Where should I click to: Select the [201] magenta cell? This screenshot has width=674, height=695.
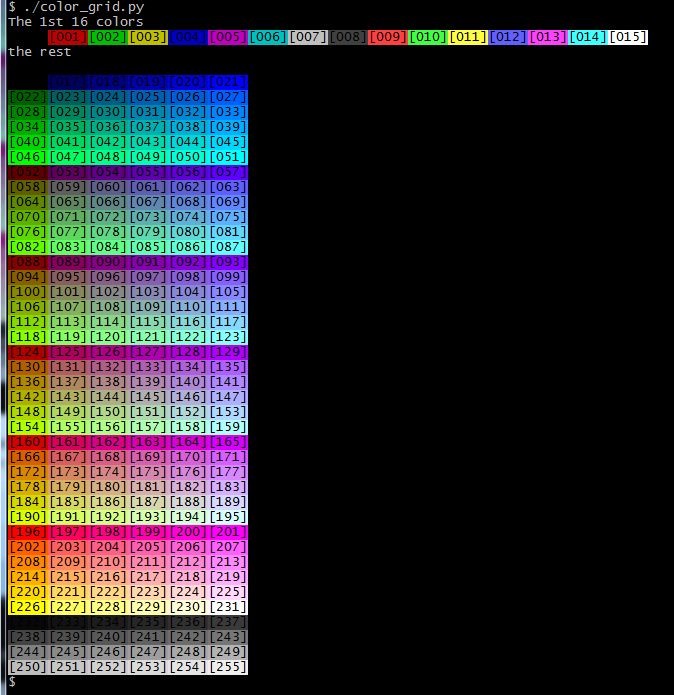pos(228,532)
